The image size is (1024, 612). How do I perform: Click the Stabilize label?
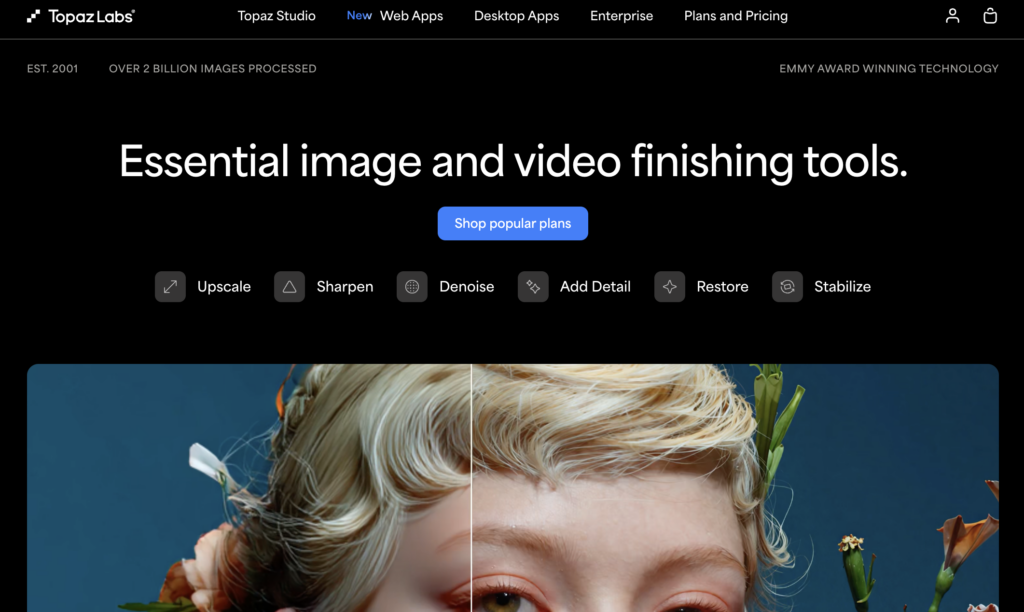click(x=842, y=287)
